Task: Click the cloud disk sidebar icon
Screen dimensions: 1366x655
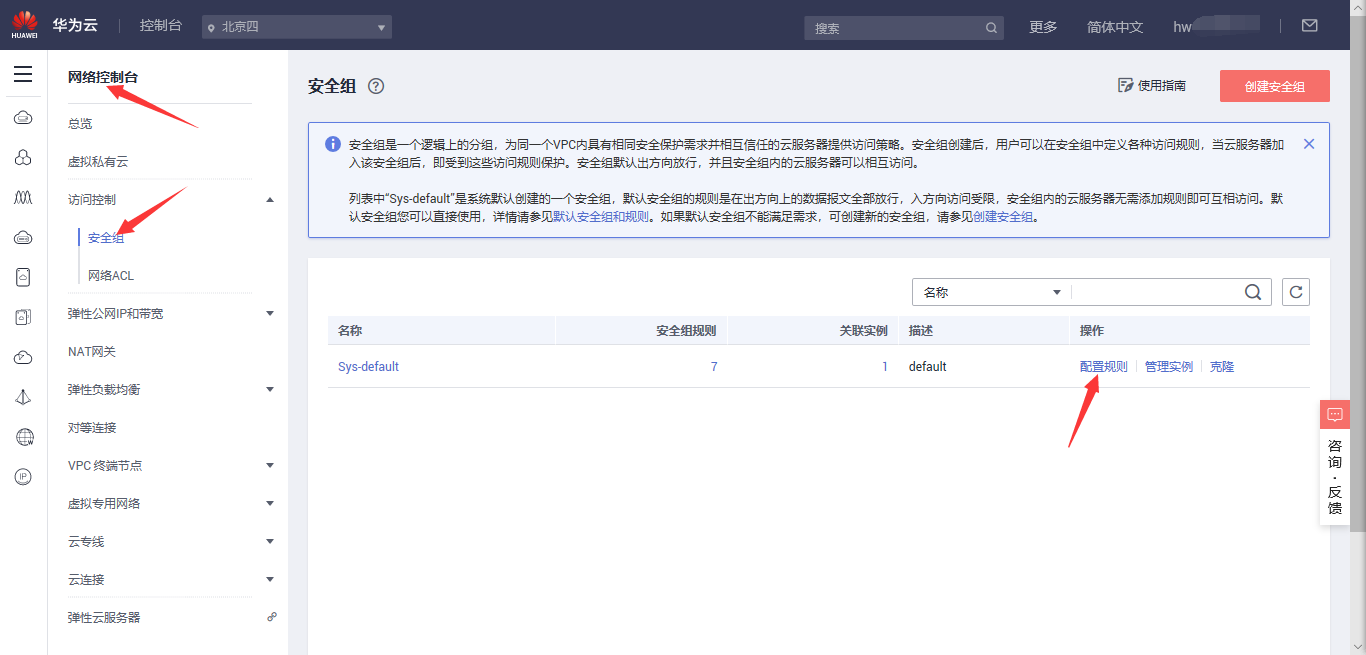Action: pyautogui.click(x=23, y=238)
